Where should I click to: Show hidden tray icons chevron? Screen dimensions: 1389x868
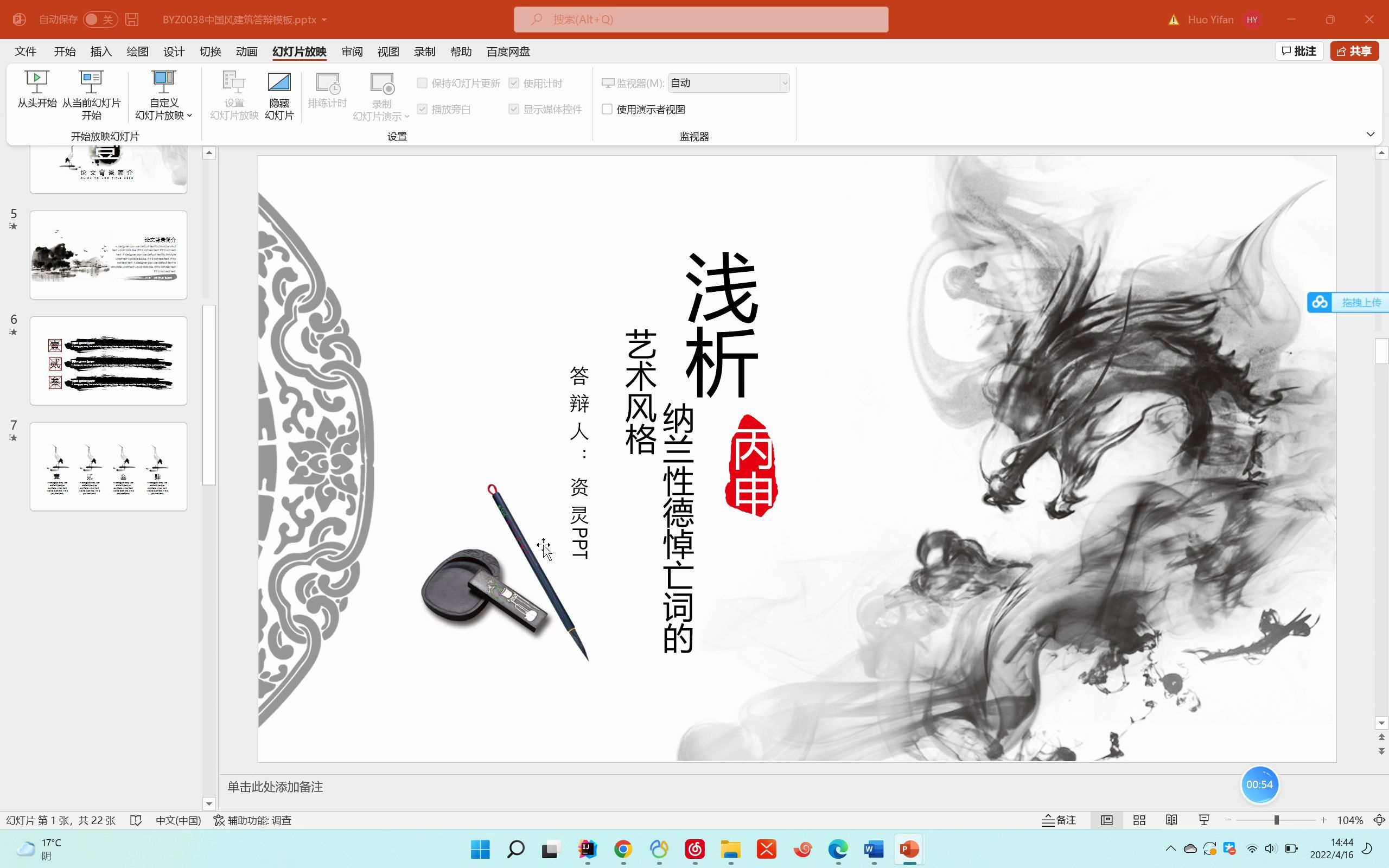click(x=1170, y=848)
